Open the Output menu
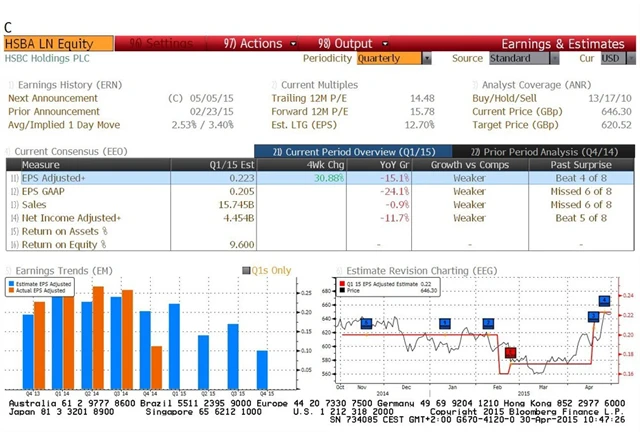This screenshot has width=640, height=432. 345,44
